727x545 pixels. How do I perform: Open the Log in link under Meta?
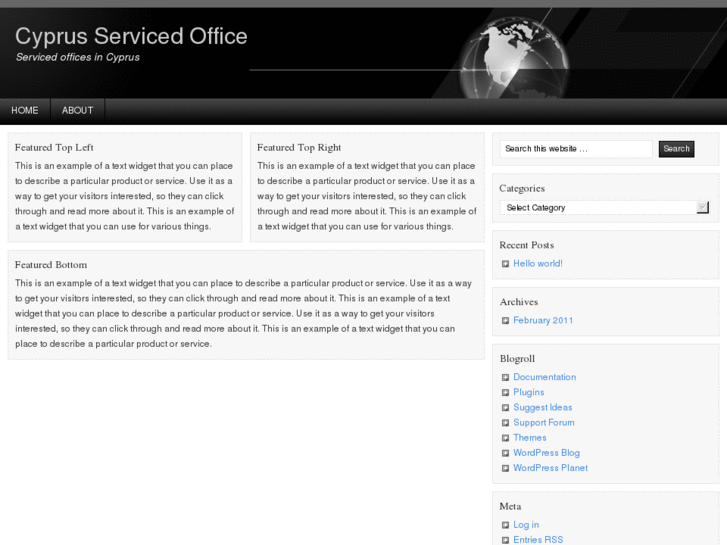[x=526, y=525]
